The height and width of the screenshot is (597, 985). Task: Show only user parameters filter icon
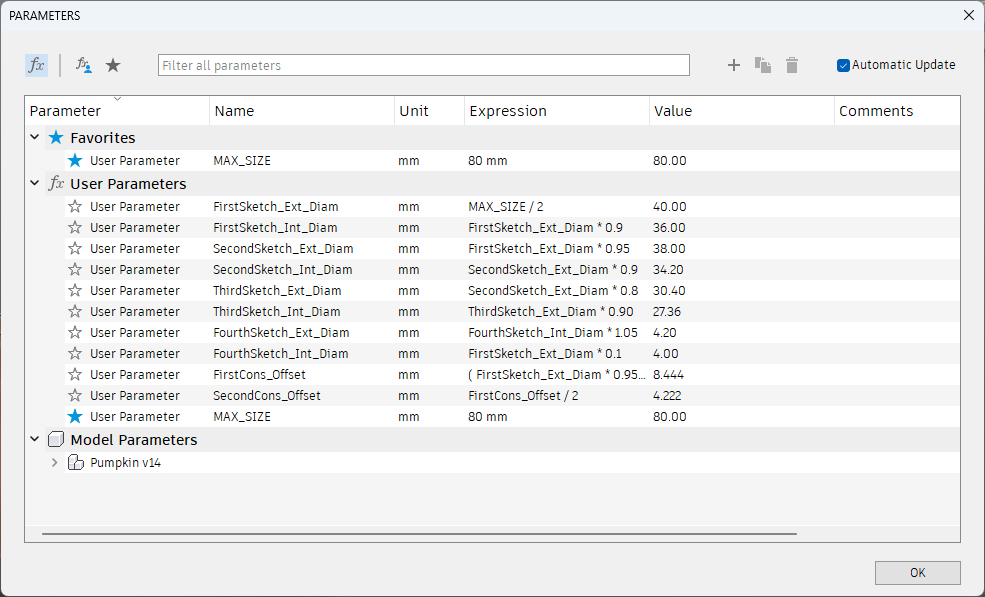[x=84, y=65]
